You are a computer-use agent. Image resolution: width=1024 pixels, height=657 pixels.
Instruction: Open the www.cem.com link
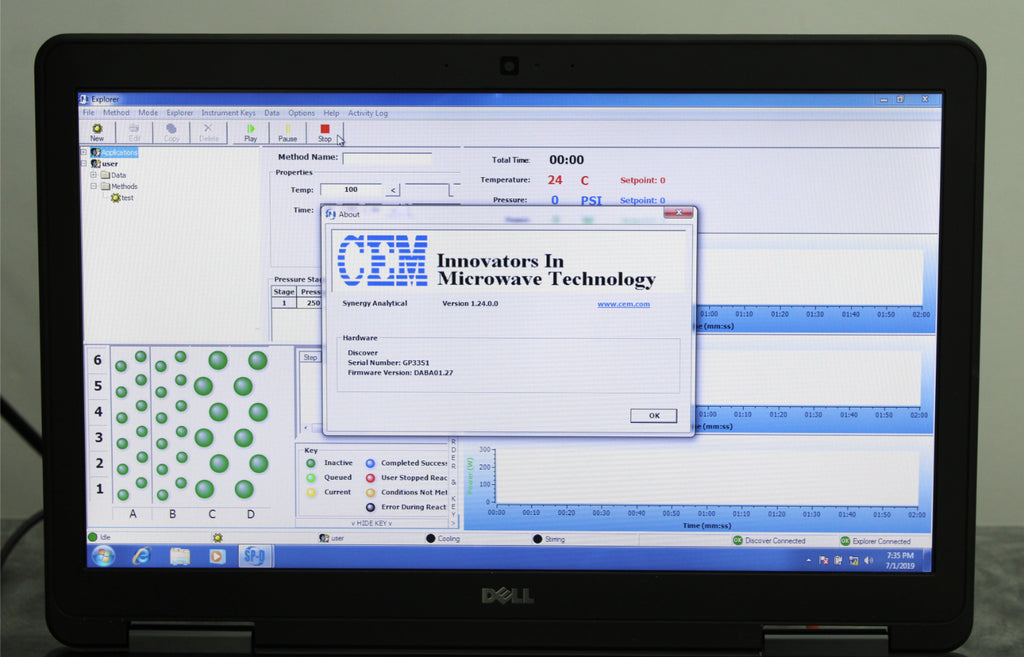(623, 304)
